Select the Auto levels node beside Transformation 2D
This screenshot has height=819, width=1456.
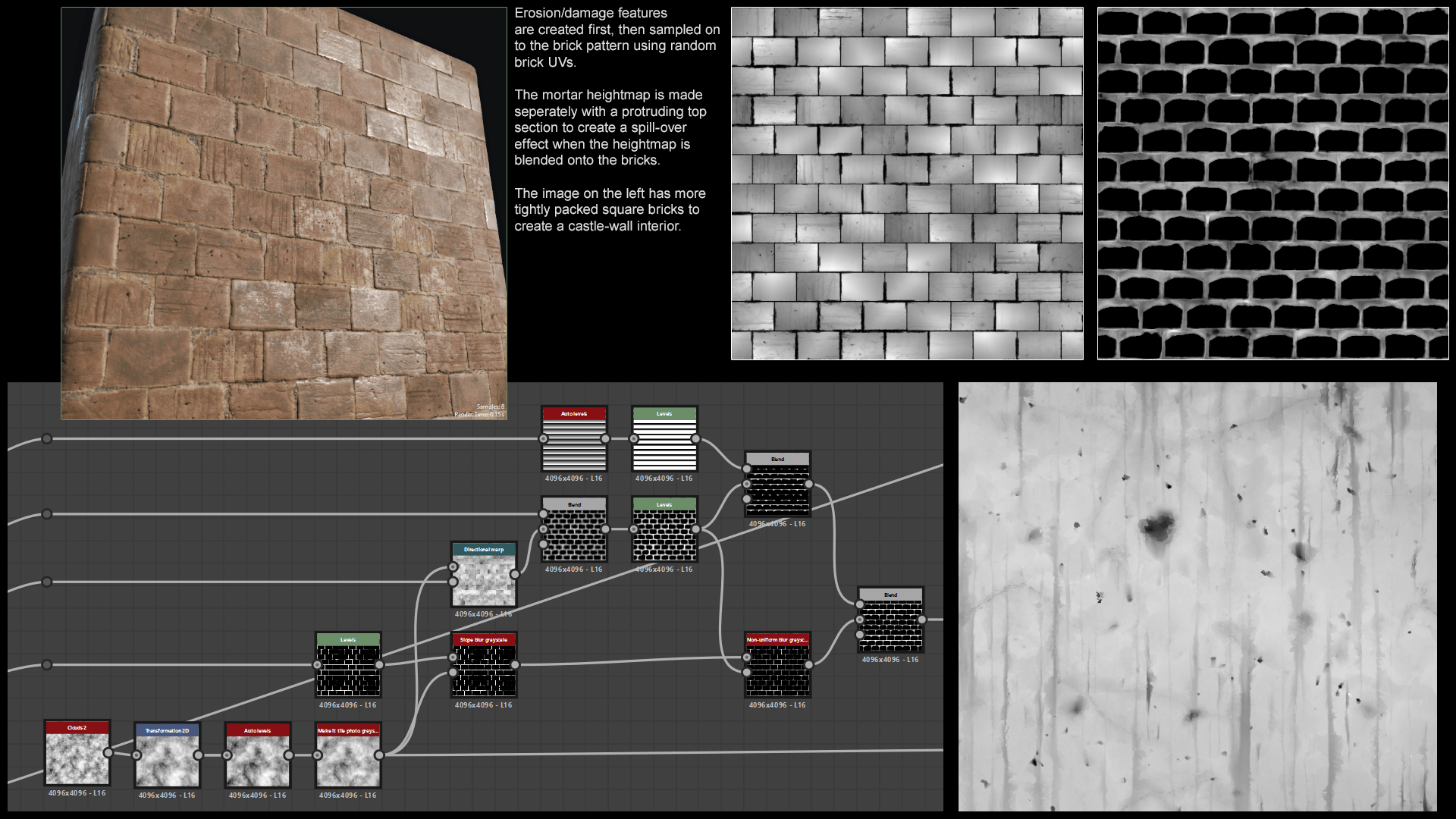(258, 755)
